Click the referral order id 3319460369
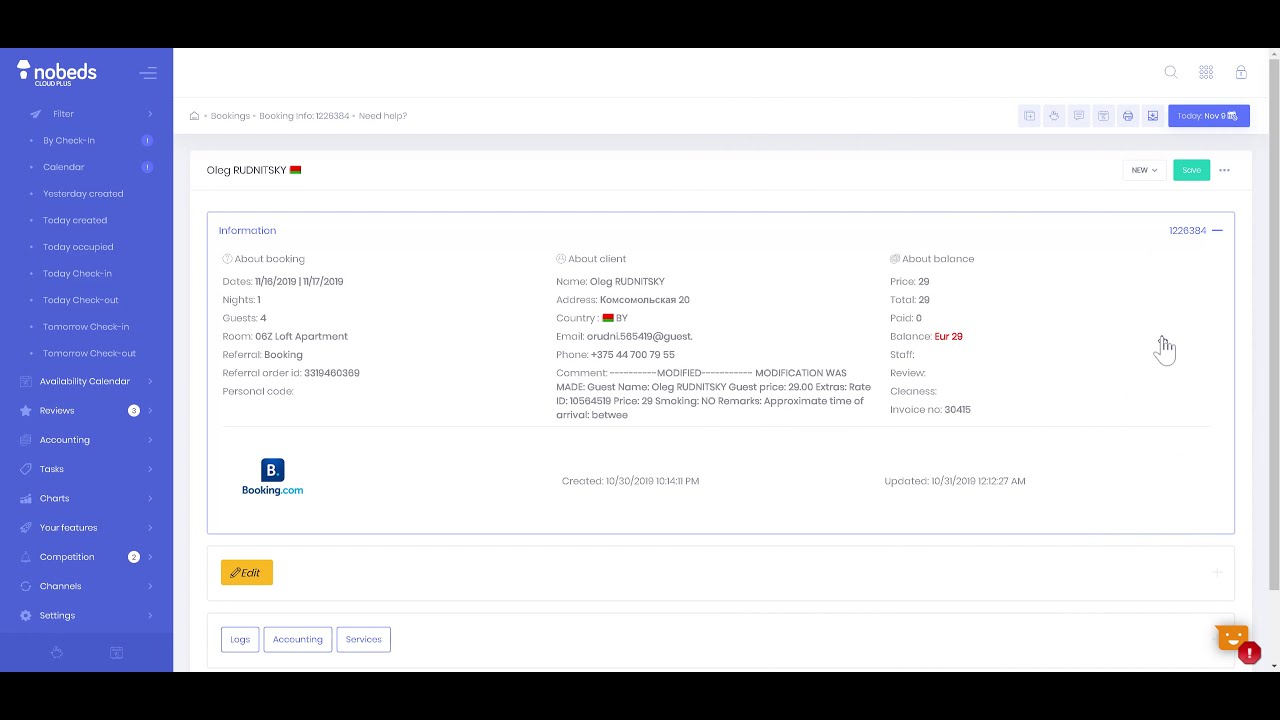Image resolution: width=1280 pixels, height=720 pixels. (332, 373)
